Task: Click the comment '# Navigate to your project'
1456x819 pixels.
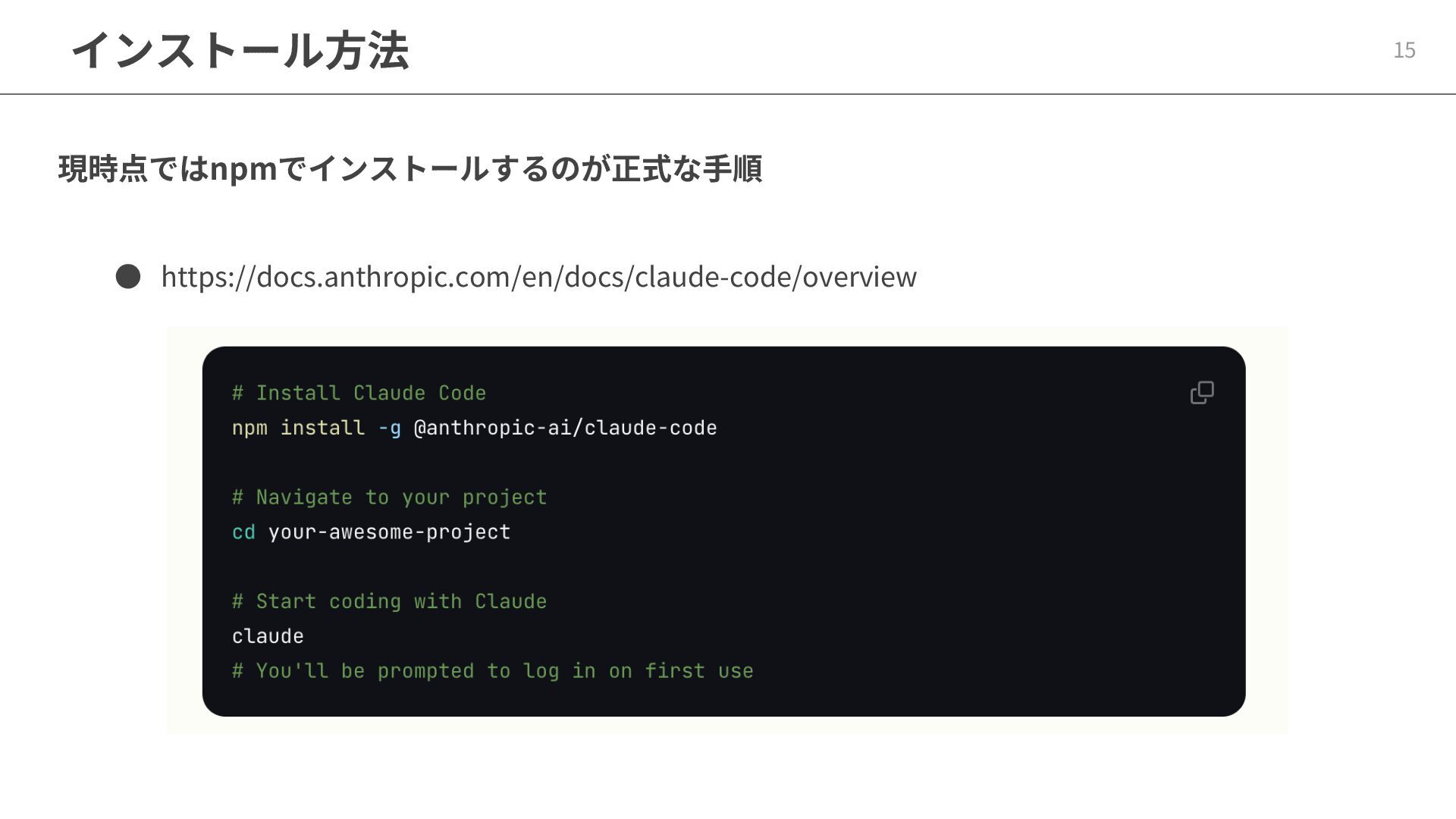Action: (389, 497)
